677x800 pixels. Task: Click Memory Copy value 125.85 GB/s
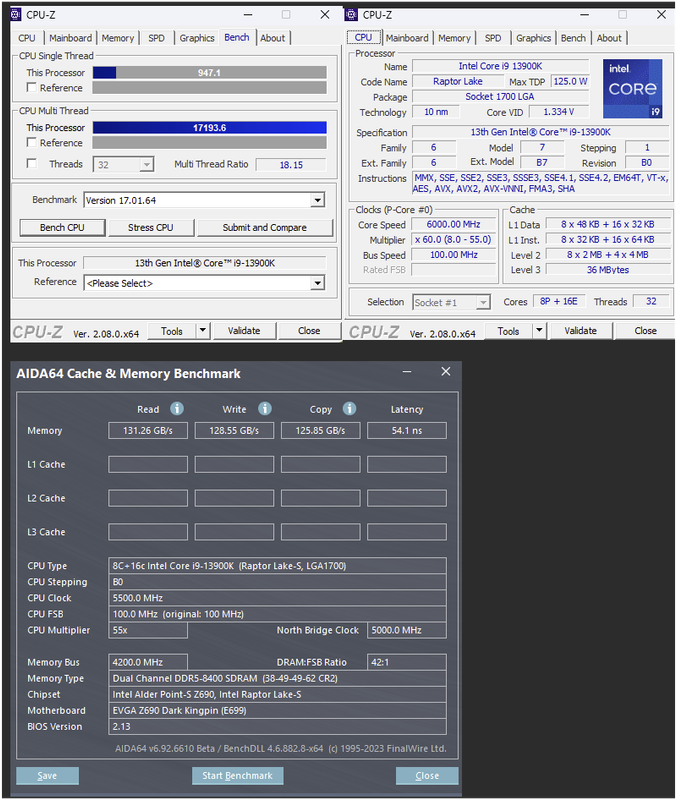click(320, 431)
